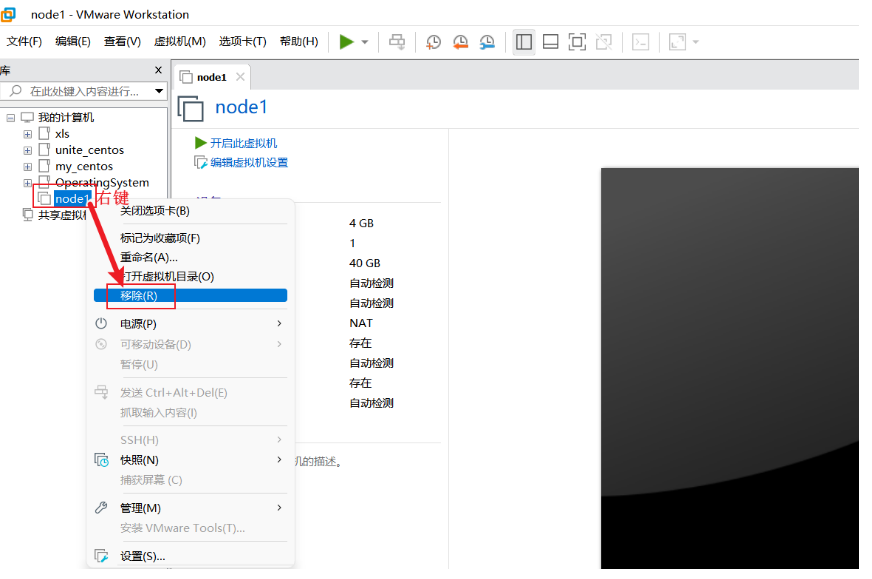Close the node1 tab
Viewport: 872px width, 579px height.
[240, 77]
